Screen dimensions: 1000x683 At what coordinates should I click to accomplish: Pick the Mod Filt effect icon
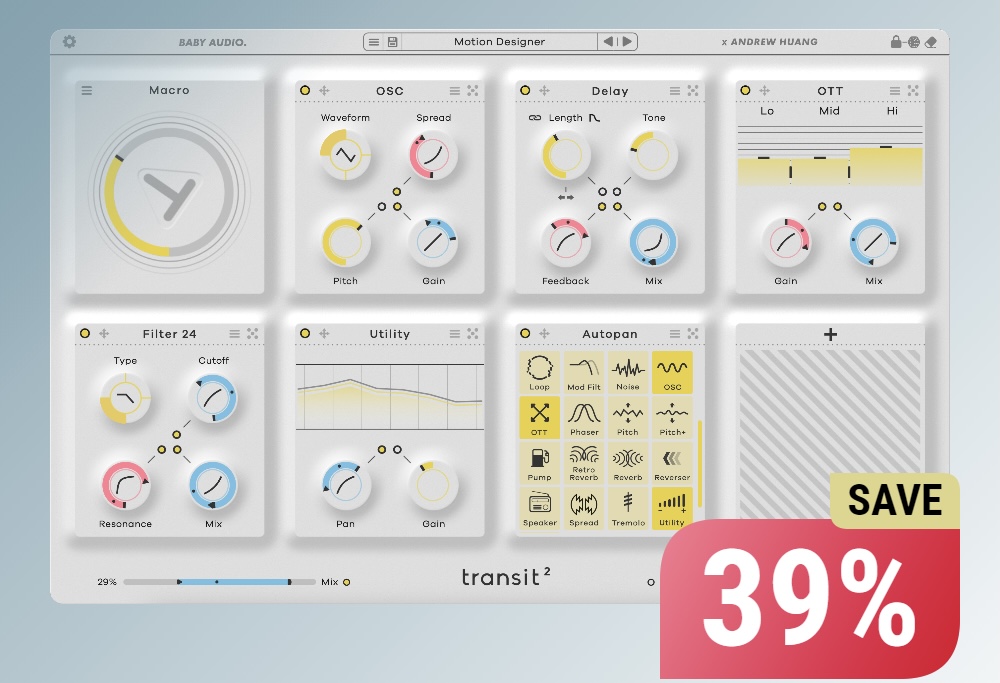coord(584,372)
